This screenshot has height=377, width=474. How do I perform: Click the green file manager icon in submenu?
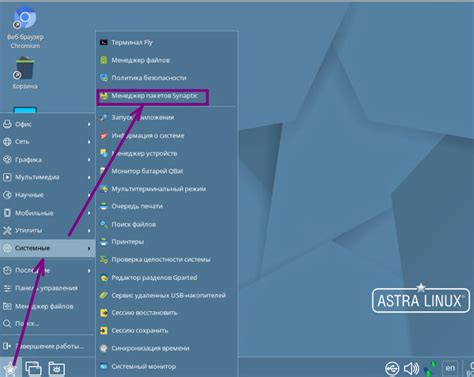pyautogui.click(x=104, y=60)
